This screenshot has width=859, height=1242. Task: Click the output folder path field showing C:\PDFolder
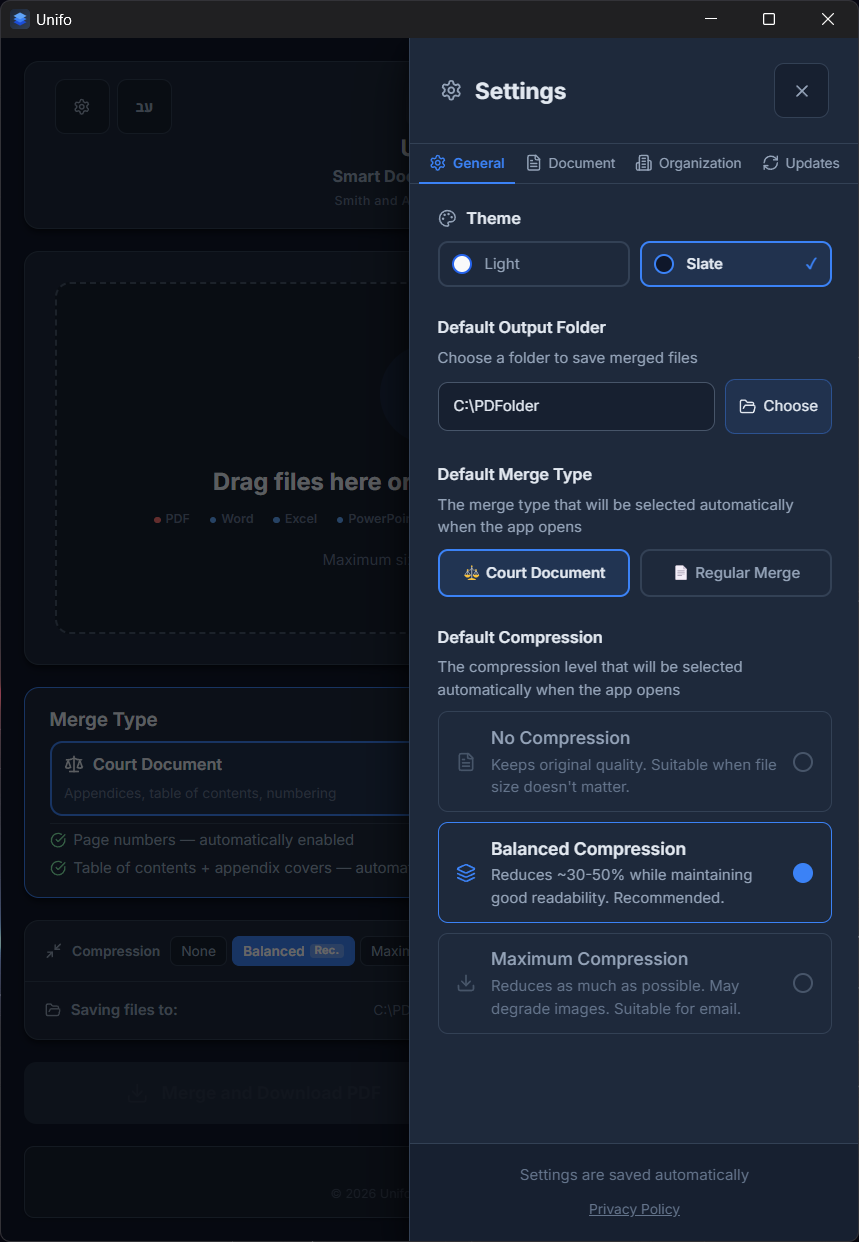(576, 406)
